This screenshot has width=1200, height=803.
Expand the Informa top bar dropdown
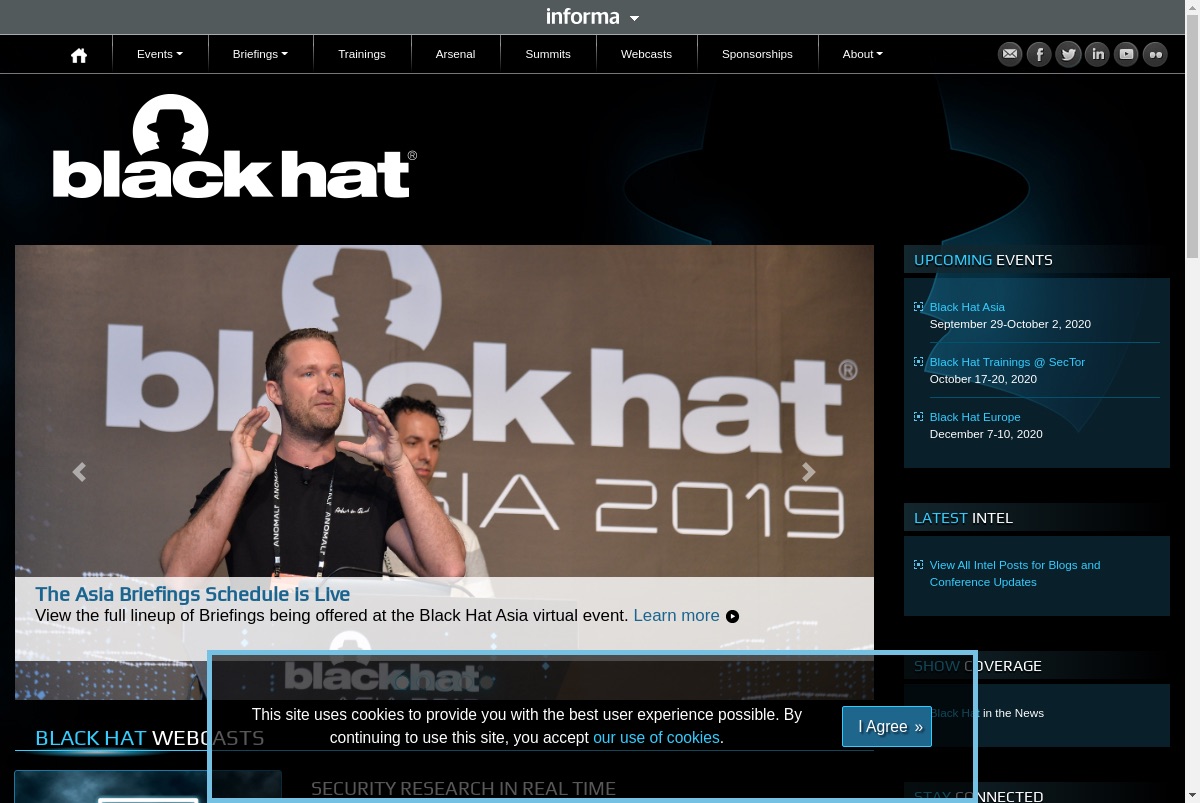click(x=592, y=17)
